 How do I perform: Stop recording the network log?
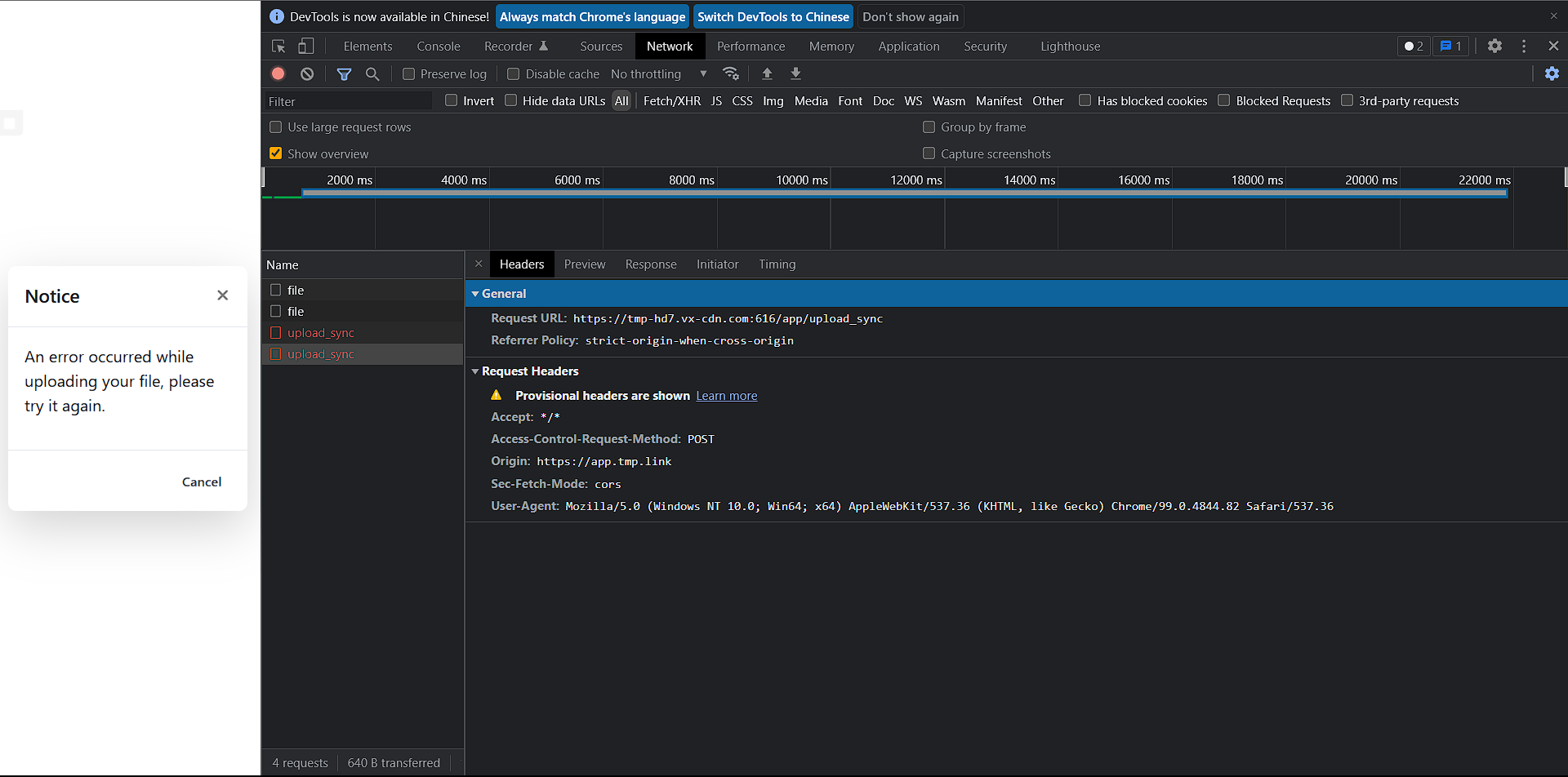[x=278, y=73]
